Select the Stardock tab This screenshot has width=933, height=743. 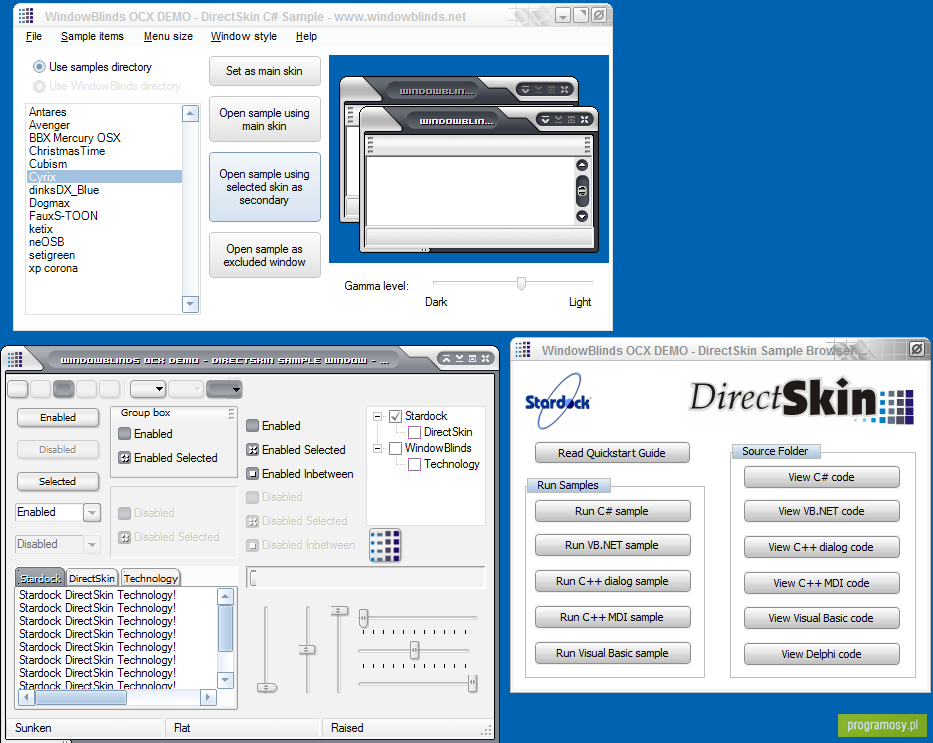(x=40, y=578)
